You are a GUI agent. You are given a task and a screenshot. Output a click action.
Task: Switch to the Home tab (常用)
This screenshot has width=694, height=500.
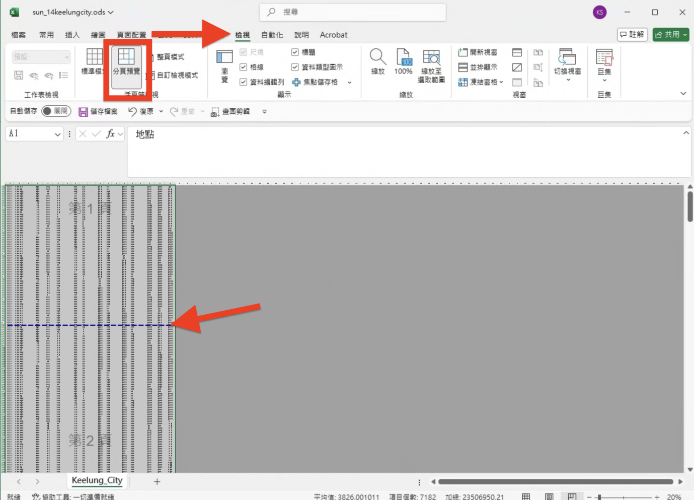point(46,35)
